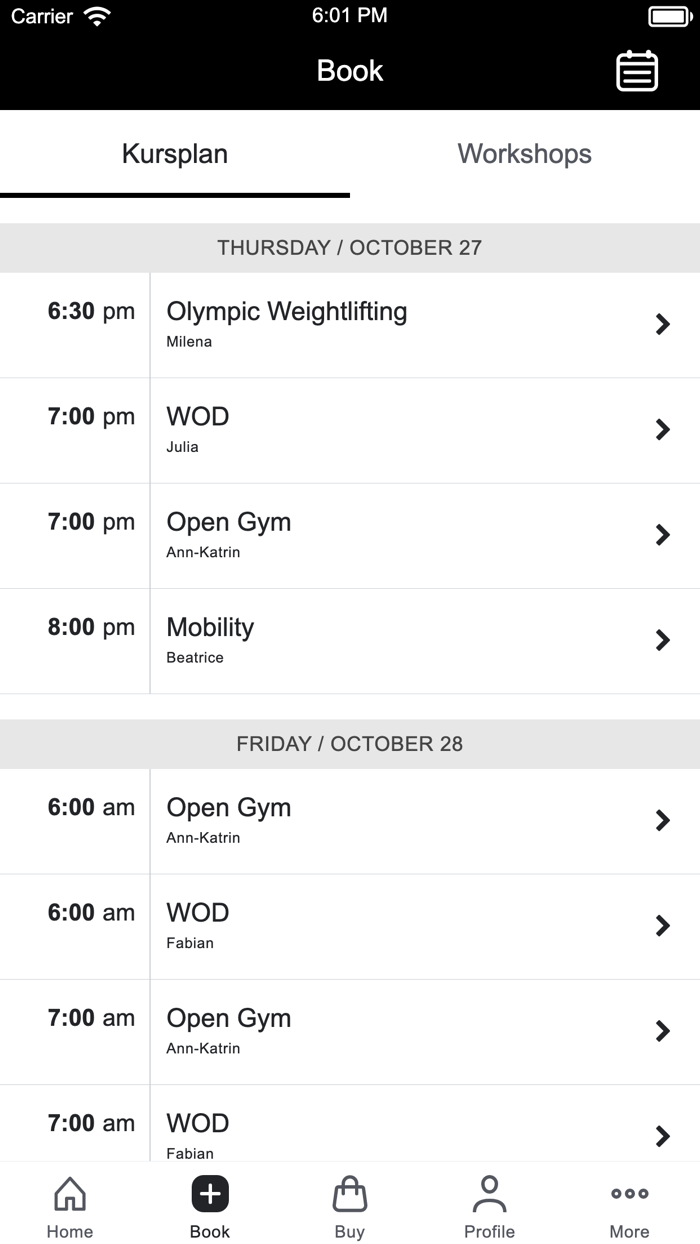Expand the Olympic Weightlifting chevron
Image resolution: width=700 pixels, height=1244 pixels.
coord(662,324)
